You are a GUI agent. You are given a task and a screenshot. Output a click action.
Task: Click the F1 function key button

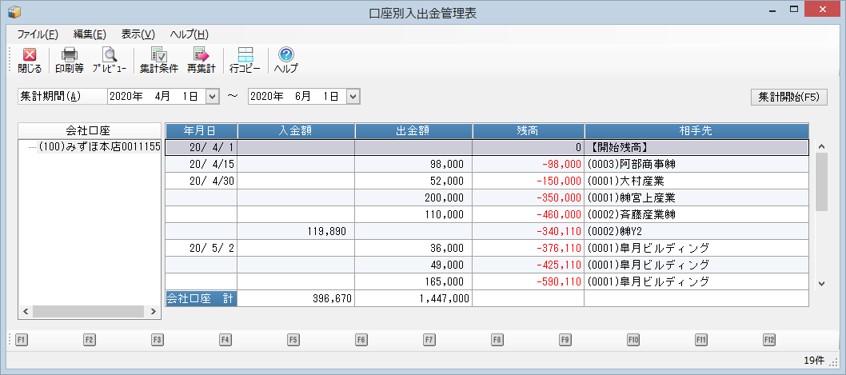tap(21, 340)
